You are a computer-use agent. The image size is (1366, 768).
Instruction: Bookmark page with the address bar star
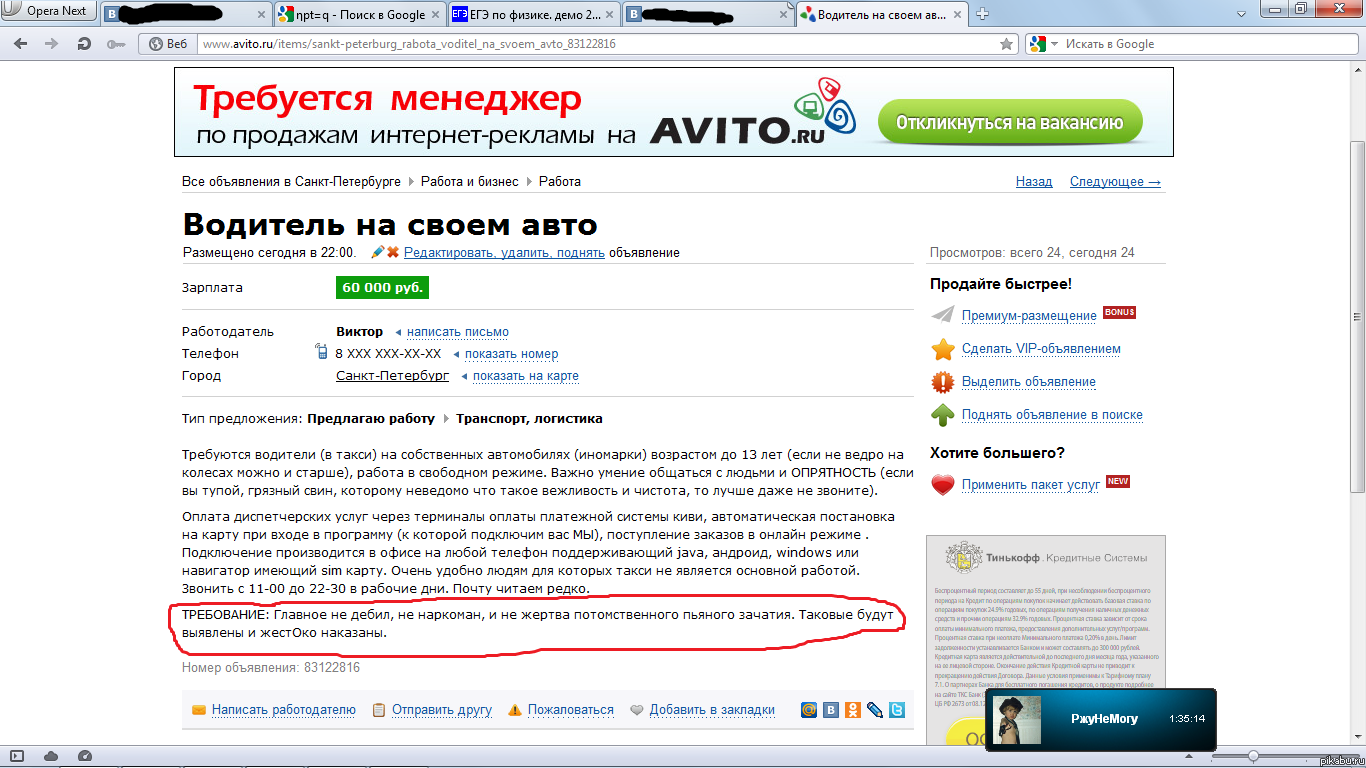[x=1007, y=44]
